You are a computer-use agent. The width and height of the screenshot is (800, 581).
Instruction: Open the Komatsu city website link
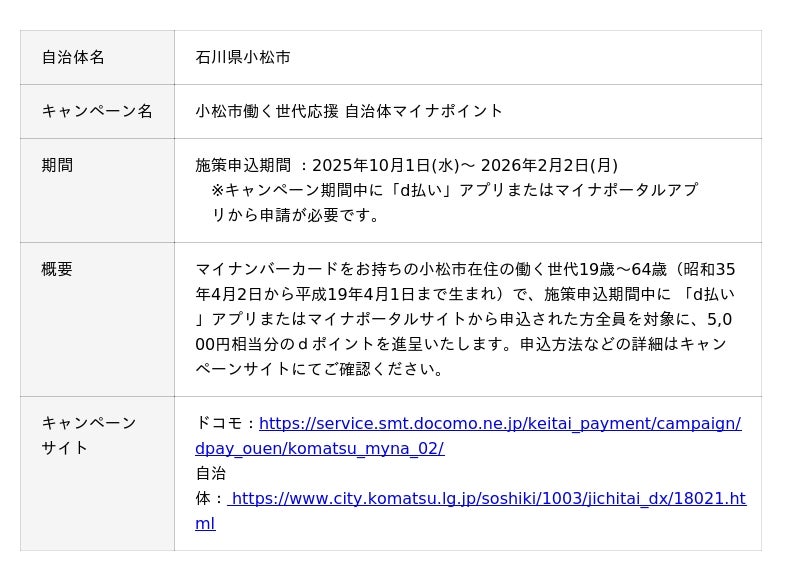(488, 498)
